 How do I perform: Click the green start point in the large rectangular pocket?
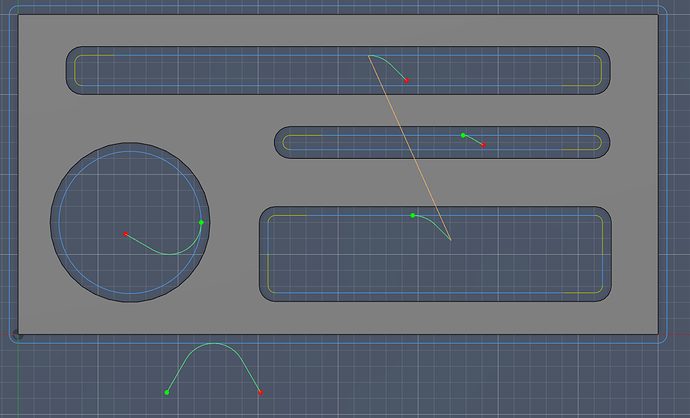(412, 215)
